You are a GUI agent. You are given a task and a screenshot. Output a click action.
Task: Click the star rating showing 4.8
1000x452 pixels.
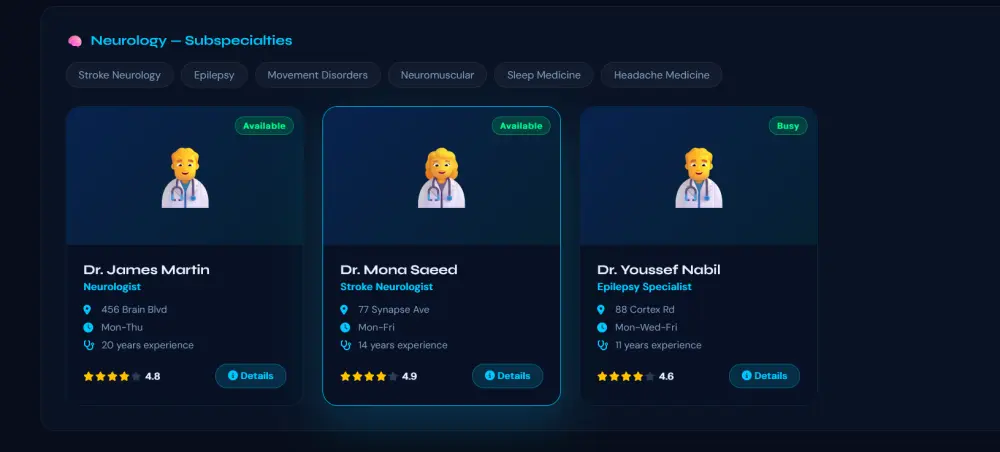tap(122, 376)
